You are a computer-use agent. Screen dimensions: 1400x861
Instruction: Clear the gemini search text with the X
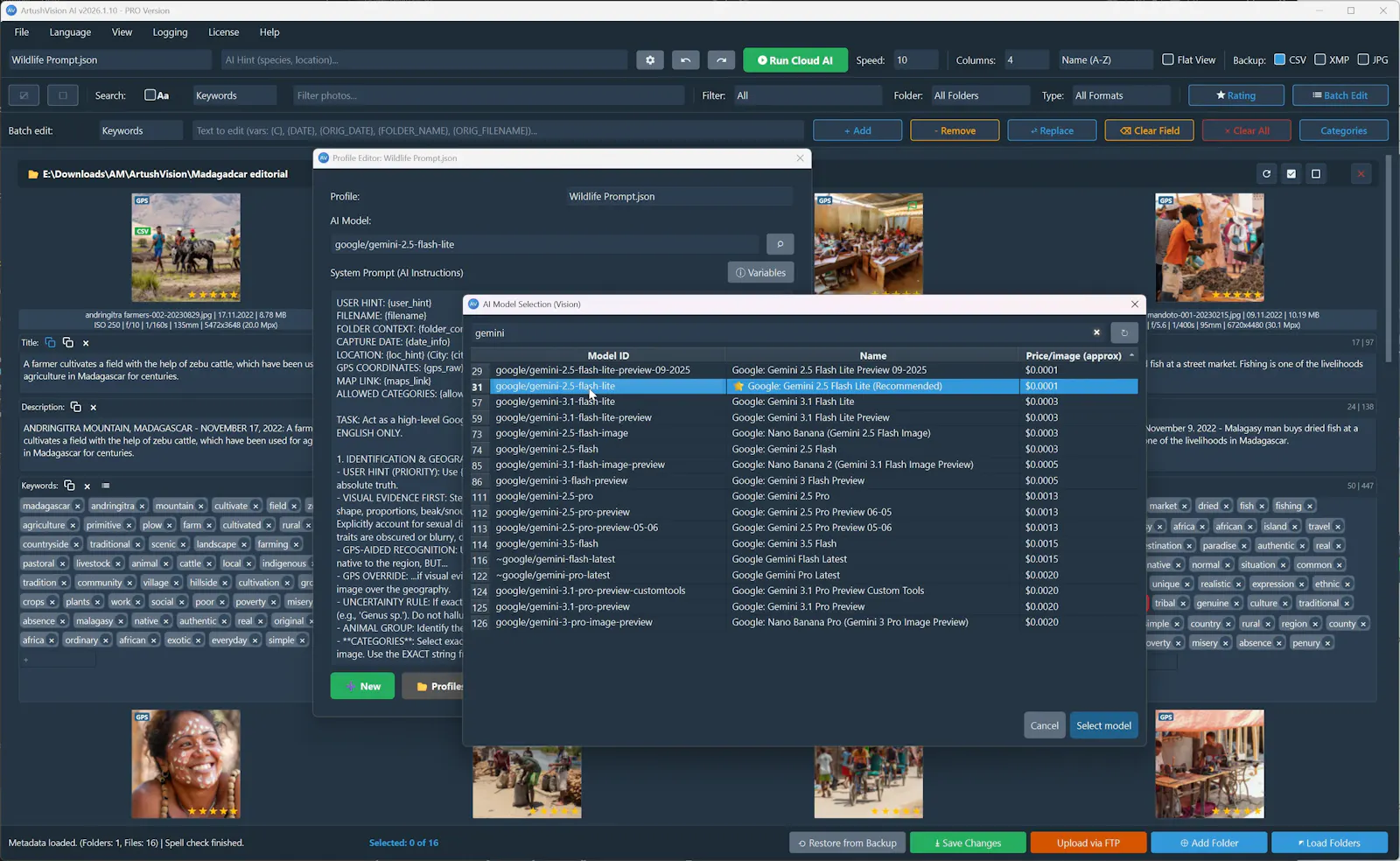[x=1096, y=332]
